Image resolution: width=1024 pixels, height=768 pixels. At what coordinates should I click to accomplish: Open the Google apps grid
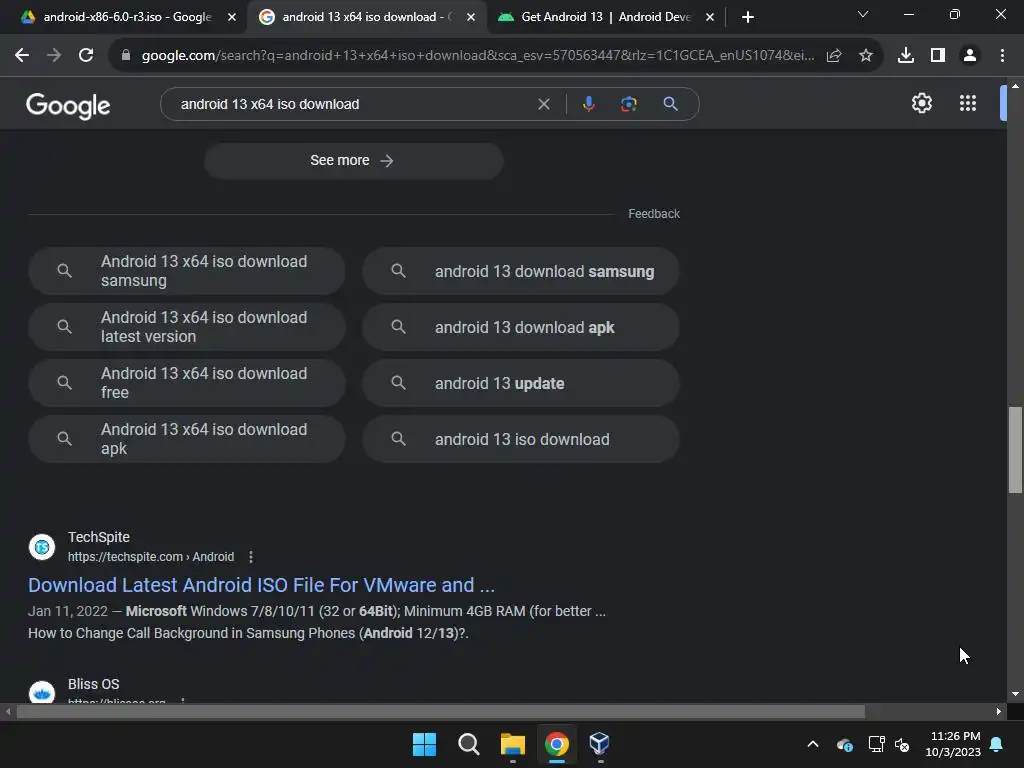[968, 103]
